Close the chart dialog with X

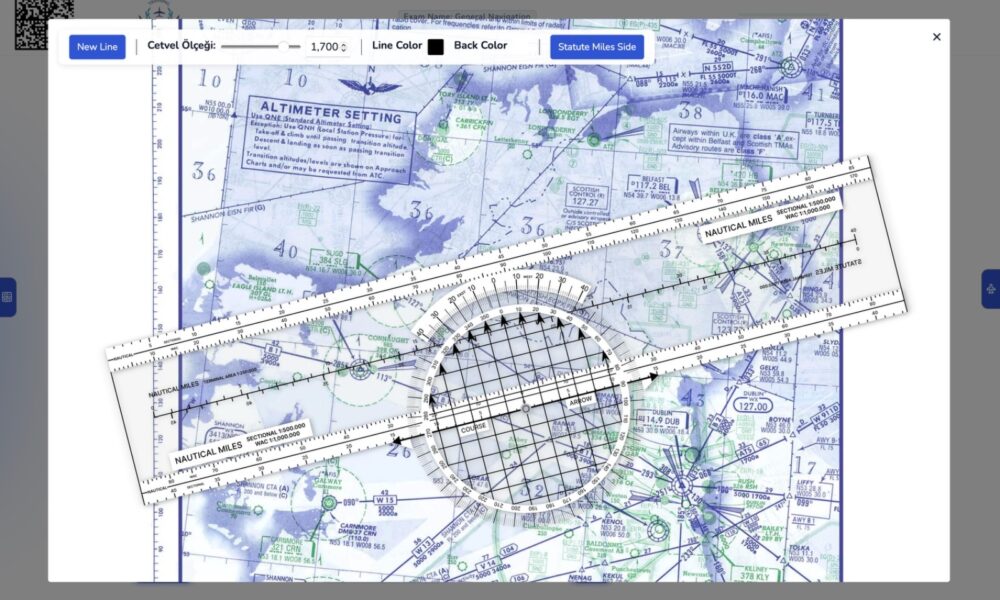pyautogui.click(x=936, y=37)
